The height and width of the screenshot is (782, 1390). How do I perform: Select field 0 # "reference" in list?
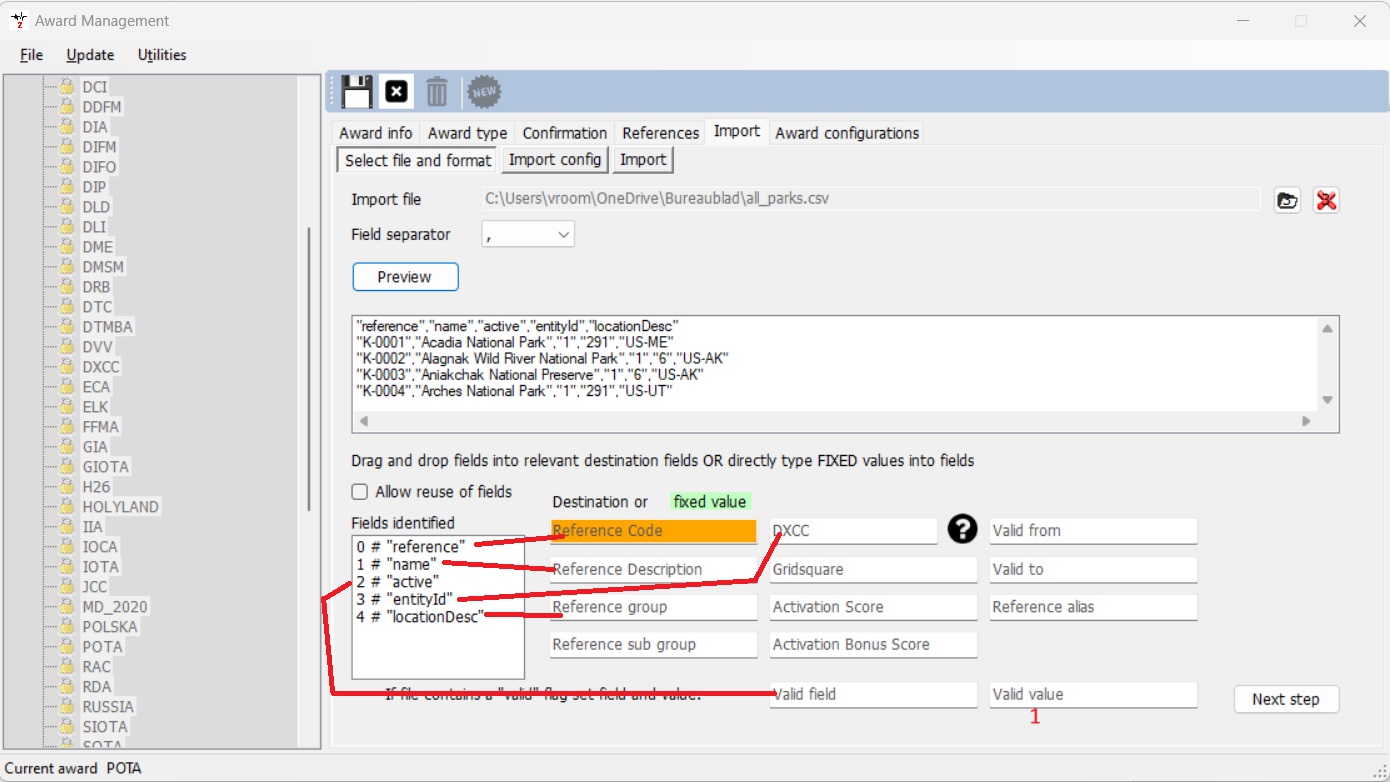pyautogui.click(x=411, y=547)
